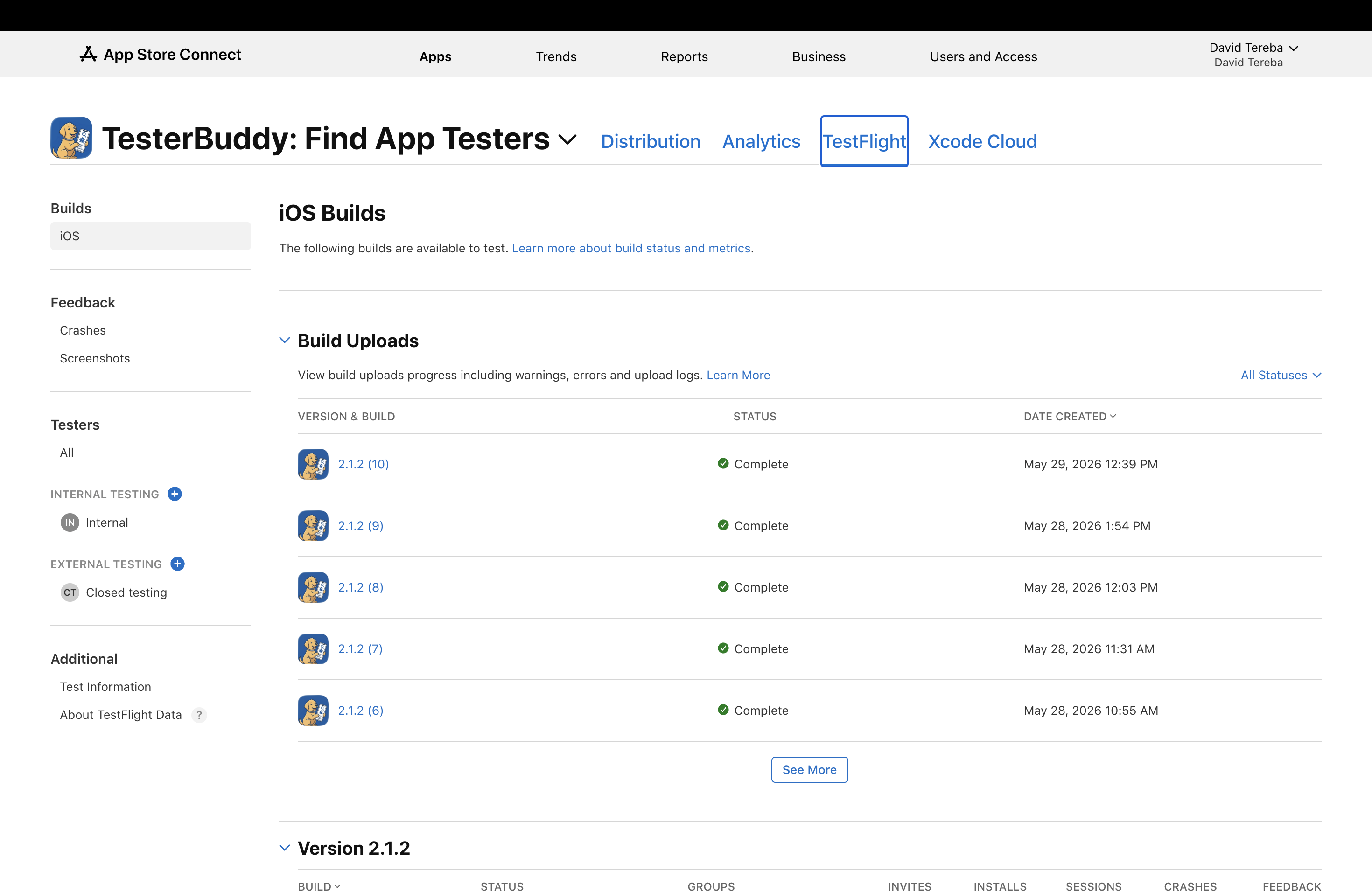
Task: Click the green Complete checkmark for build (7)
Action: tap(723, 648)
